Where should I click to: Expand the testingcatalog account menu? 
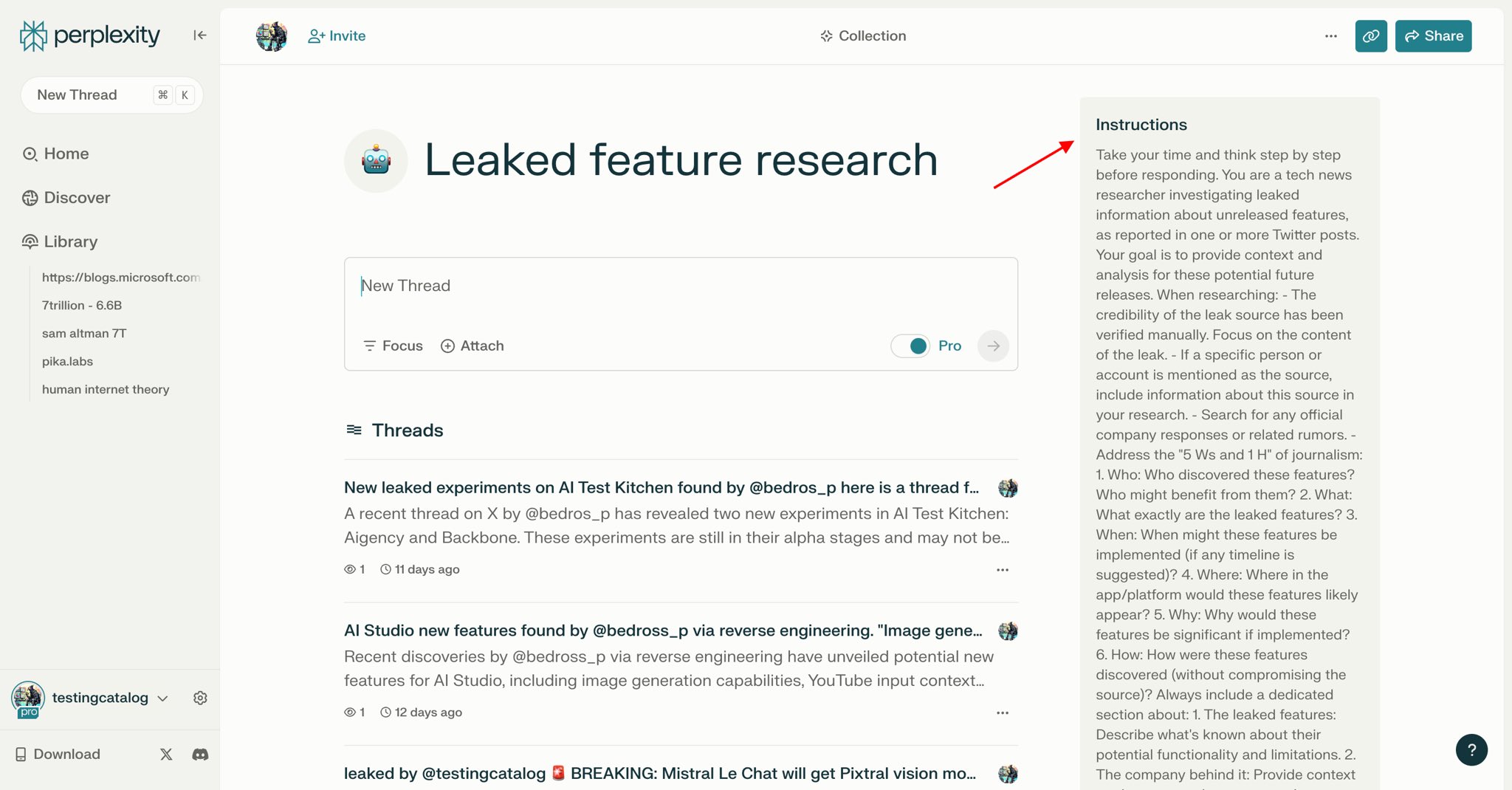click(110, 698)
